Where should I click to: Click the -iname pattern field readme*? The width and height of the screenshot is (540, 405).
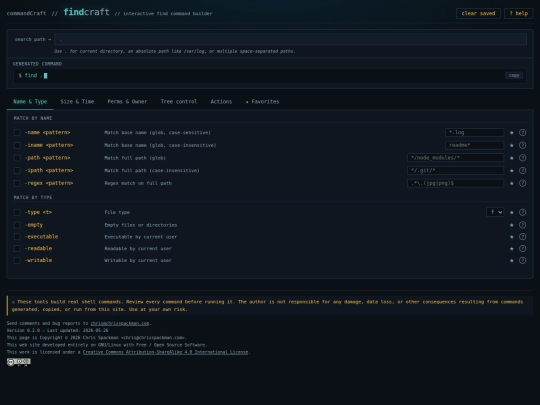[x=475, y=145]
